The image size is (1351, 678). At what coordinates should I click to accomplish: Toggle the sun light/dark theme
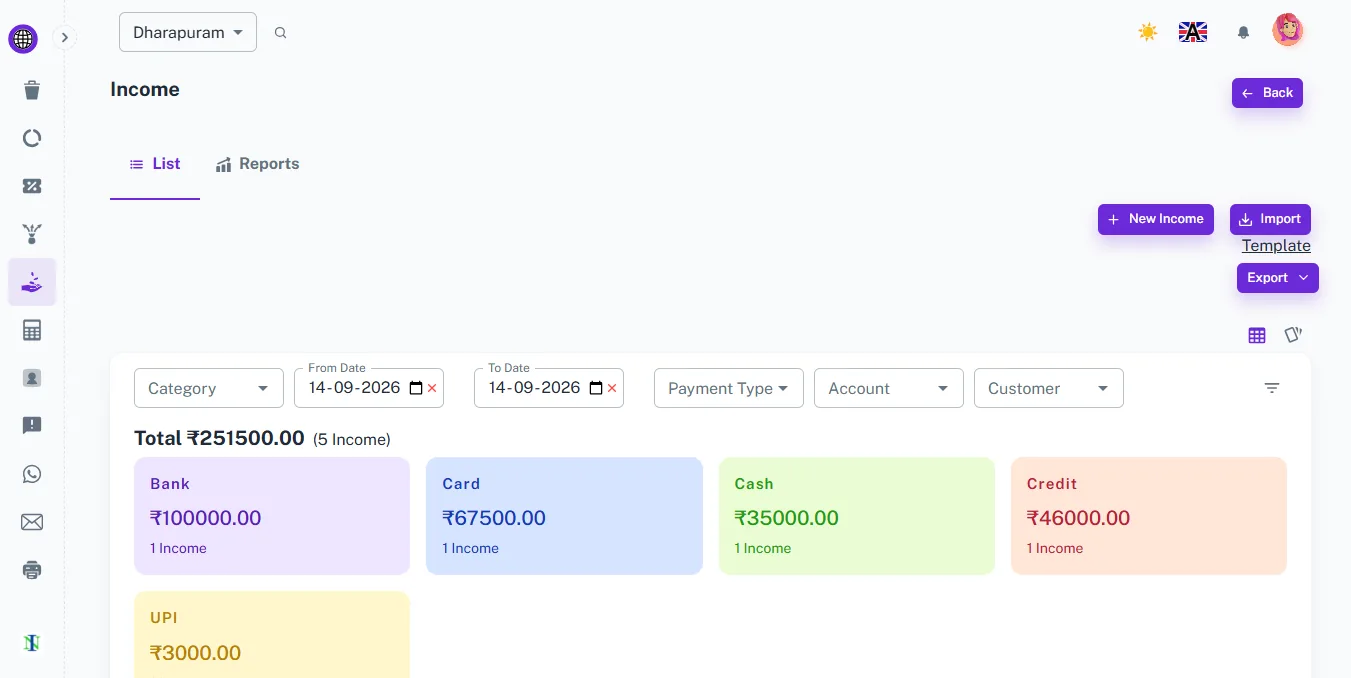1148,32
